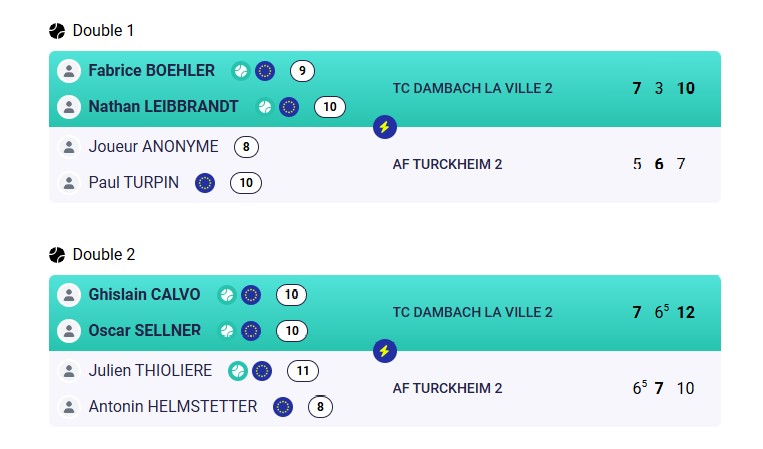Click the Double 1 score 7 3 10
763x449 pixels.
coord(663,89)
